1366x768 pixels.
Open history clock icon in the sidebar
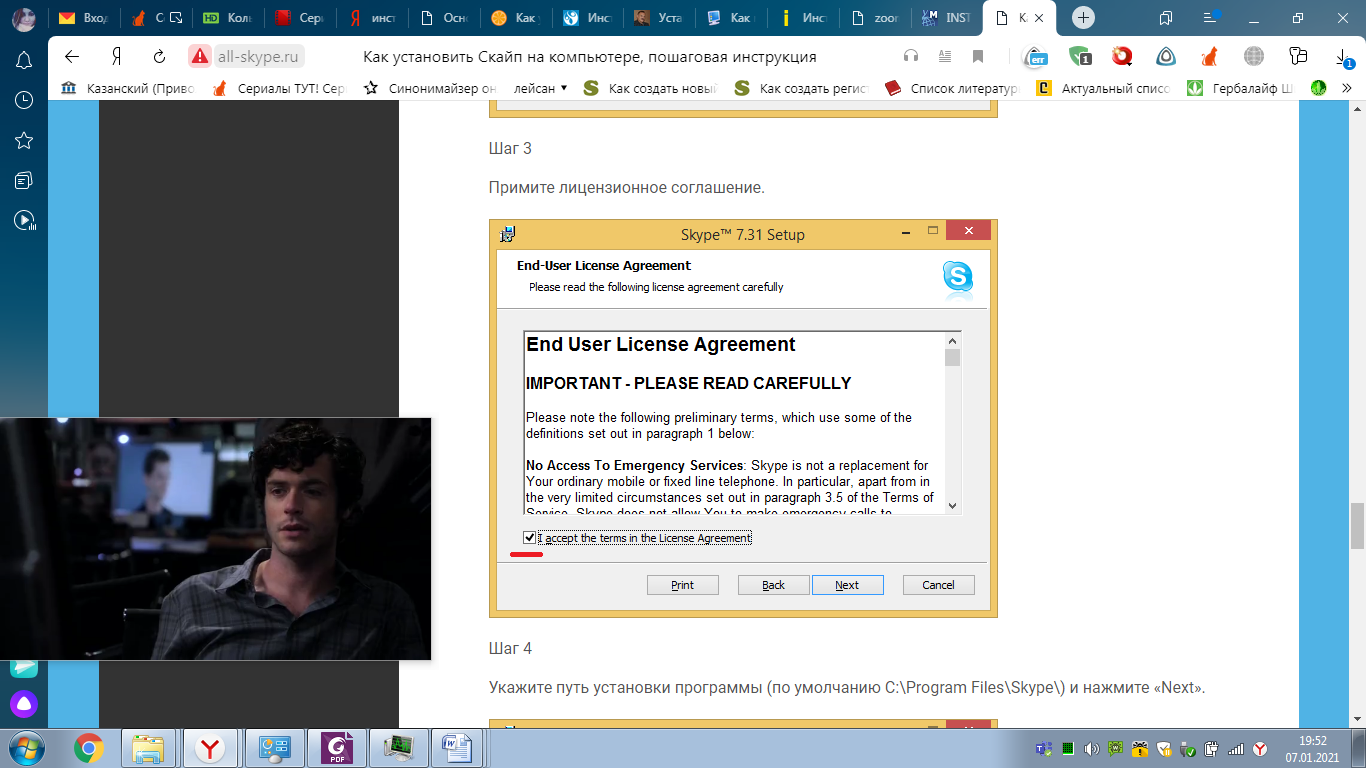click(x=24, y=101)
